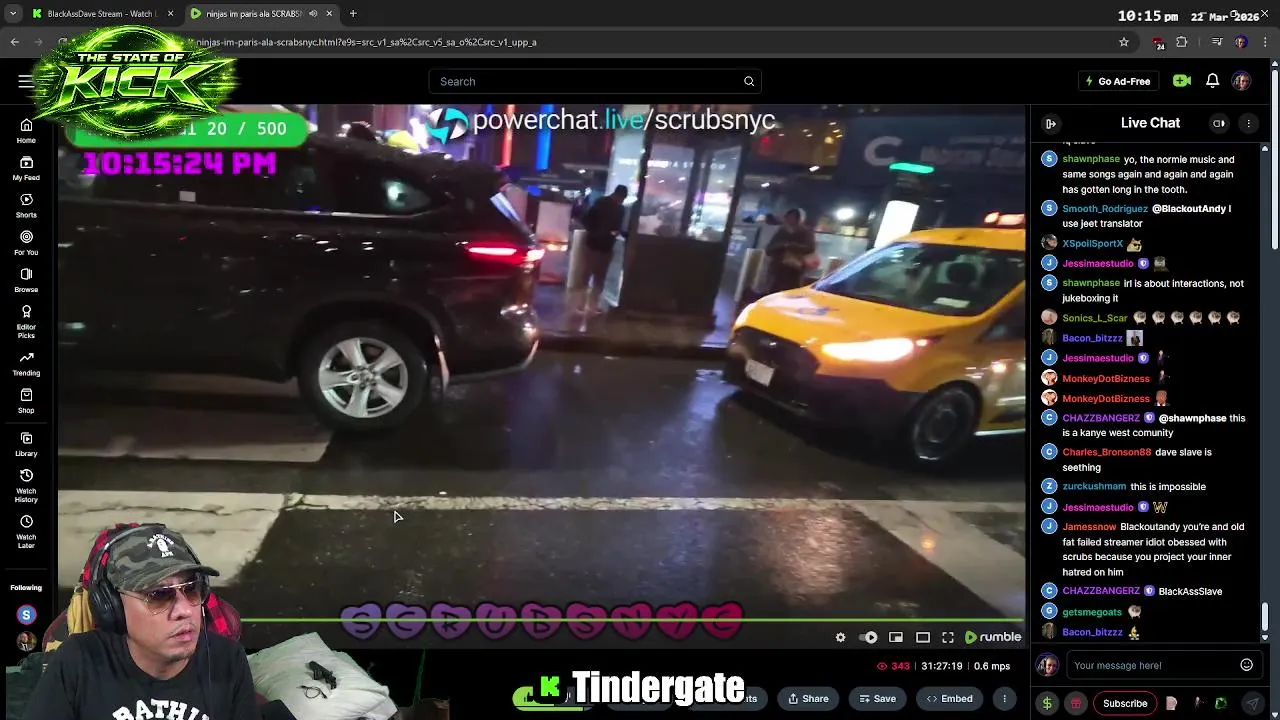Viewport: 1280px width, 720px height.
Task: Click the browser address bar URL
Action: coord(366,42)
